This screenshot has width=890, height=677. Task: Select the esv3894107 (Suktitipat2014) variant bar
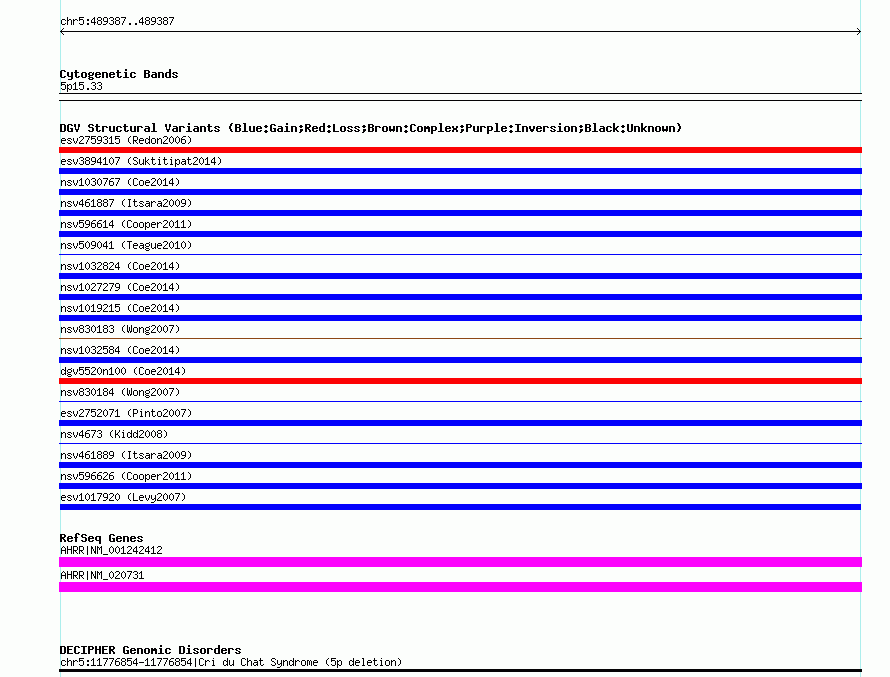pos(460,171)
